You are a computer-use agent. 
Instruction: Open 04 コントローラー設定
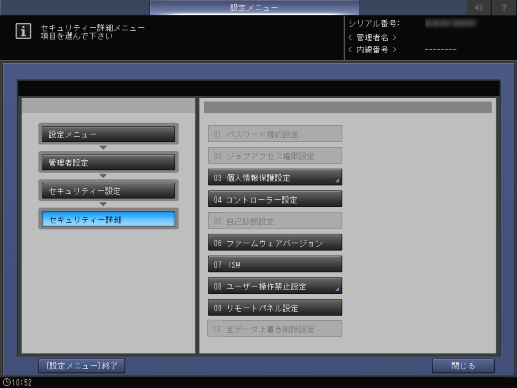click(x=275, y=199)
